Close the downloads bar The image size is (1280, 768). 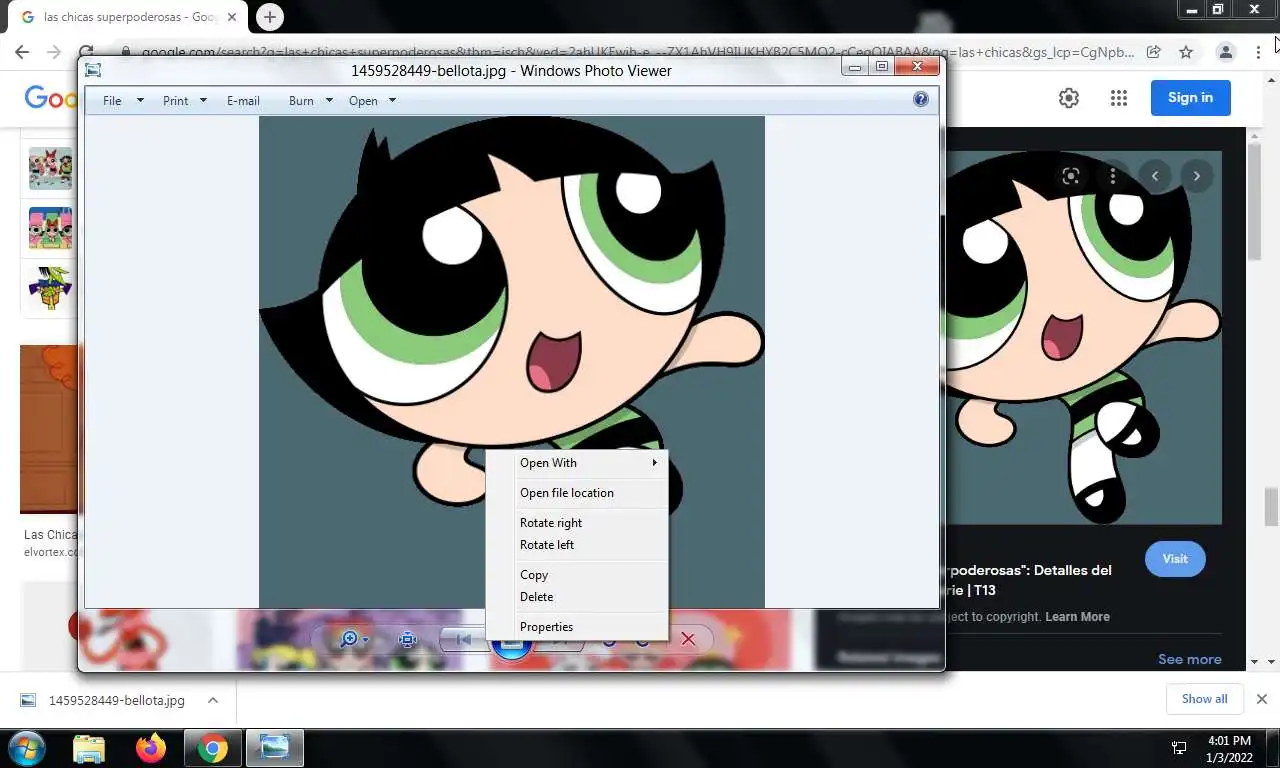click(1262, 699)
